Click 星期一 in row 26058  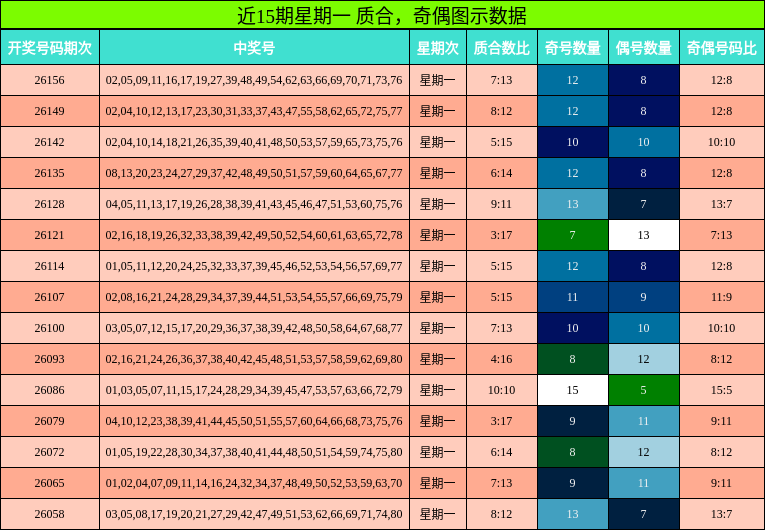click(x=438, y=514)
